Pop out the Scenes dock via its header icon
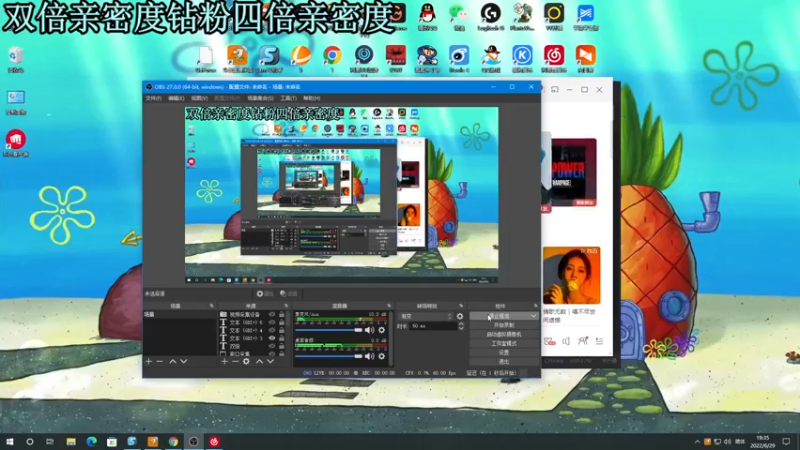Screen dimensions: 800x450 tap(211, 306)
